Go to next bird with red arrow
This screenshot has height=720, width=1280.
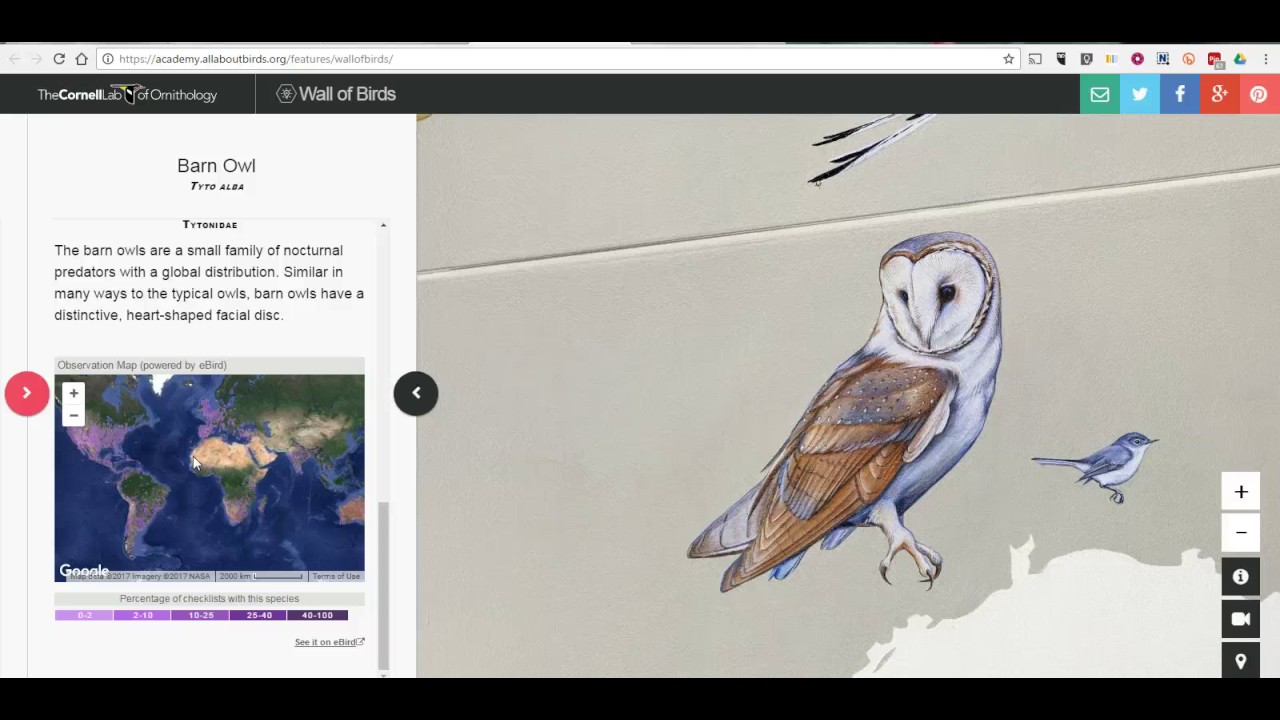tap(27, 393)
